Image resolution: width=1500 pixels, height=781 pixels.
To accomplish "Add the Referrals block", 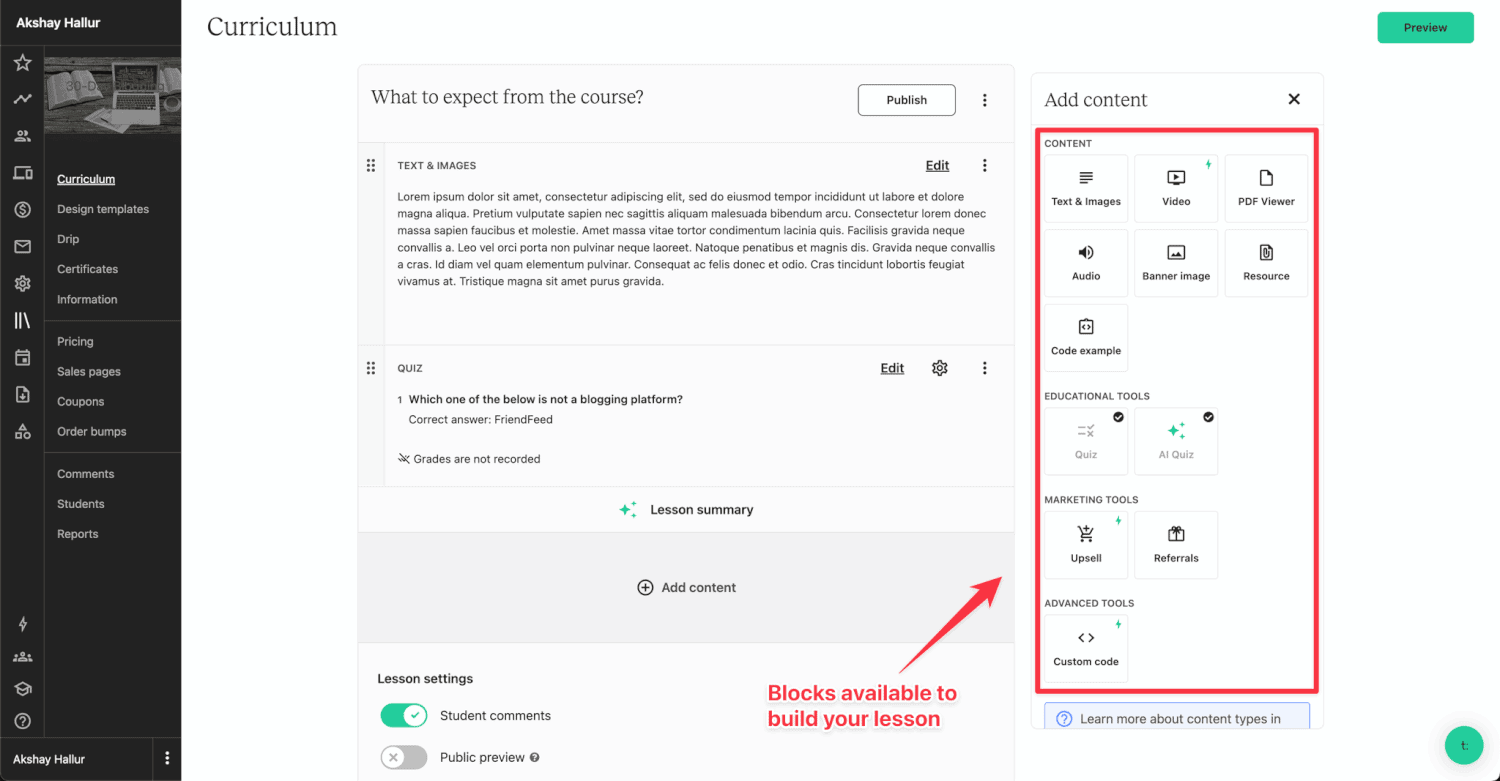I will click(x=1176, y=545).
